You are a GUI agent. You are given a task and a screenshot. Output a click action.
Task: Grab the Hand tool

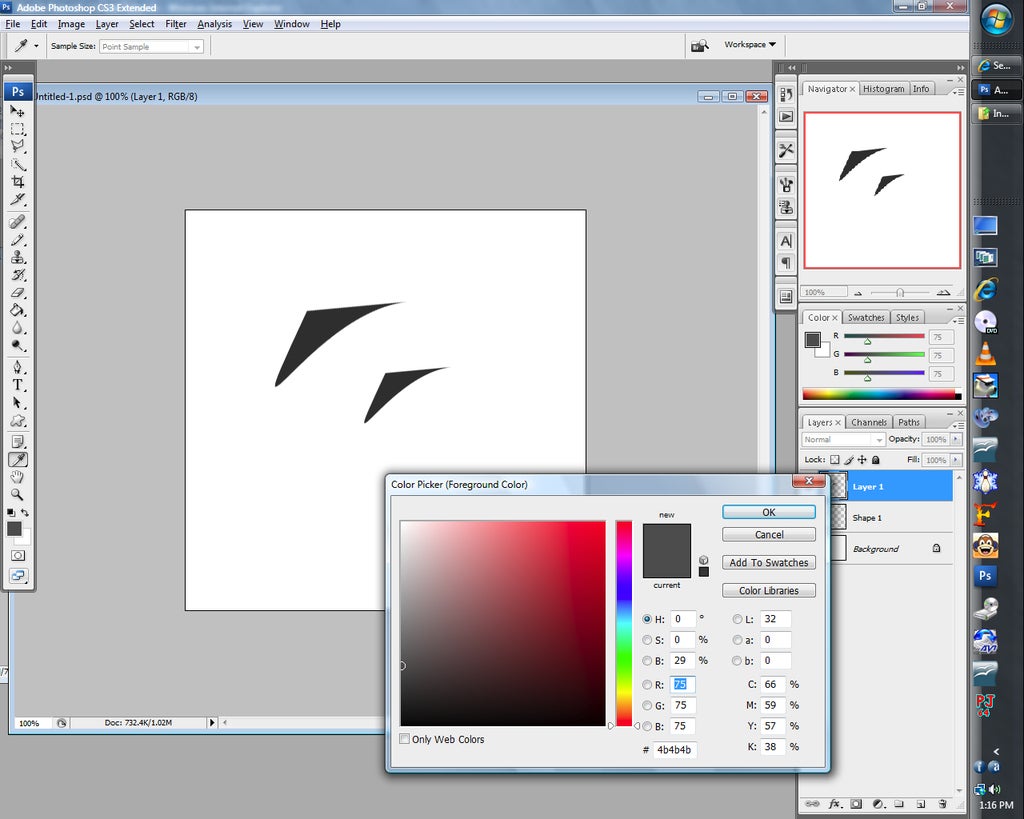(18, 477)
